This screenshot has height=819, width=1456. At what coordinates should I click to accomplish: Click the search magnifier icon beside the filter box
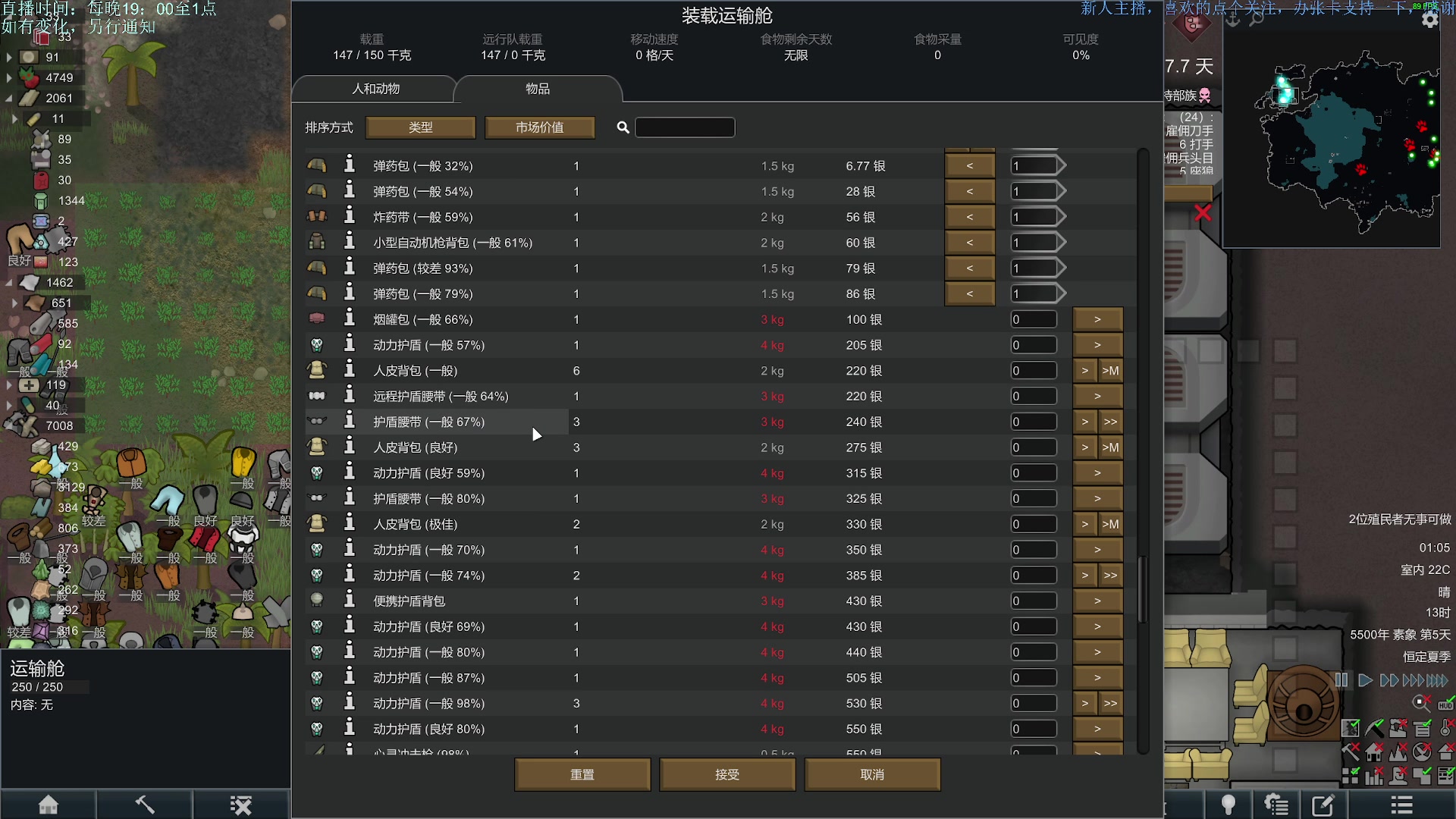click(623, 127)
